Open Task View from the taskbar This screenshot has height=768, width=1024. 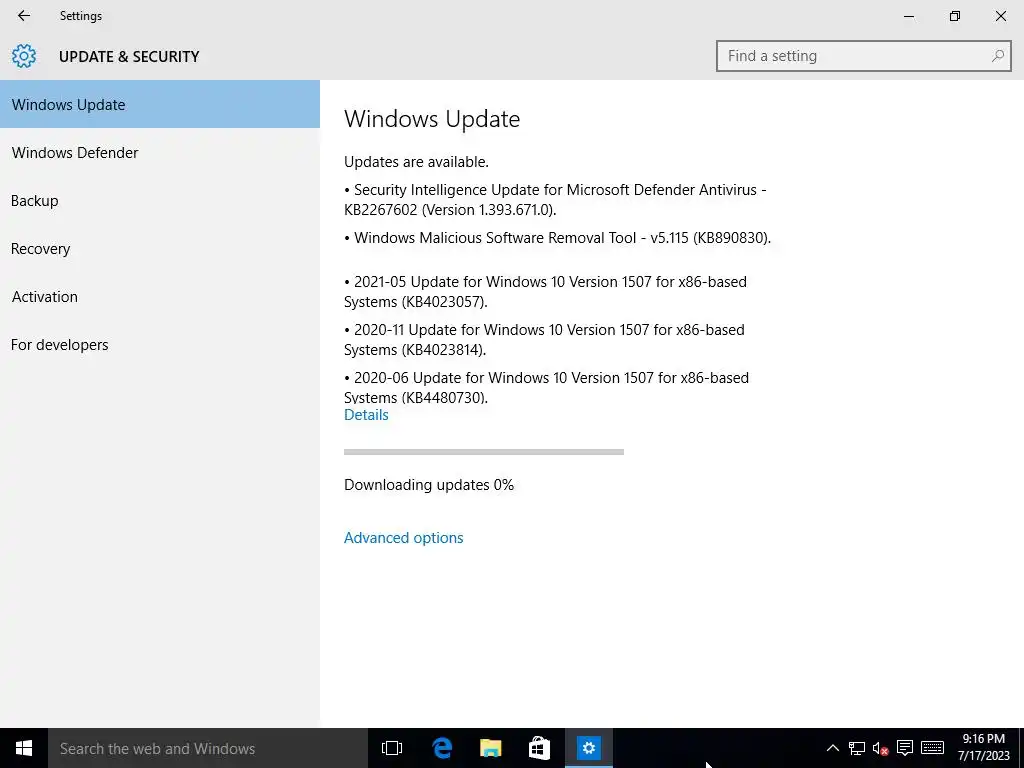[x=392, y=748]
